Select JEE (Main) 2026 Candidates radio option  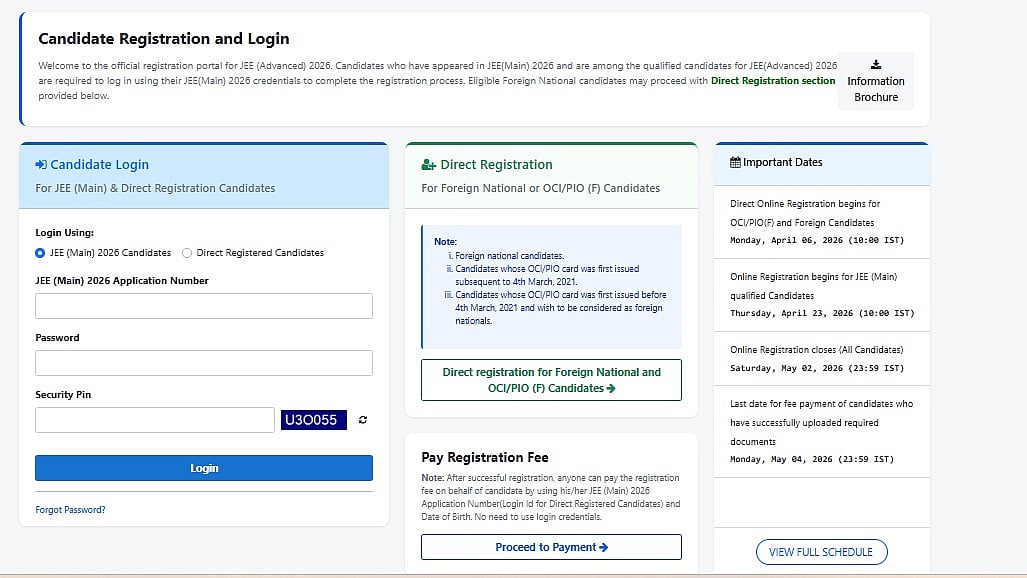click(x=41, y=253)
